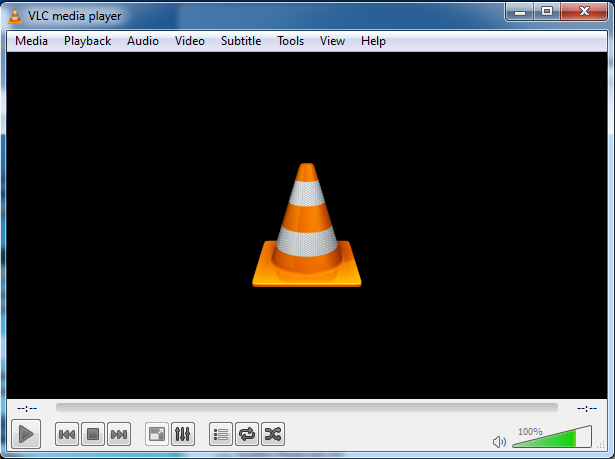
Task: Show extended settings and equalizer
Action: coord(183,434)
